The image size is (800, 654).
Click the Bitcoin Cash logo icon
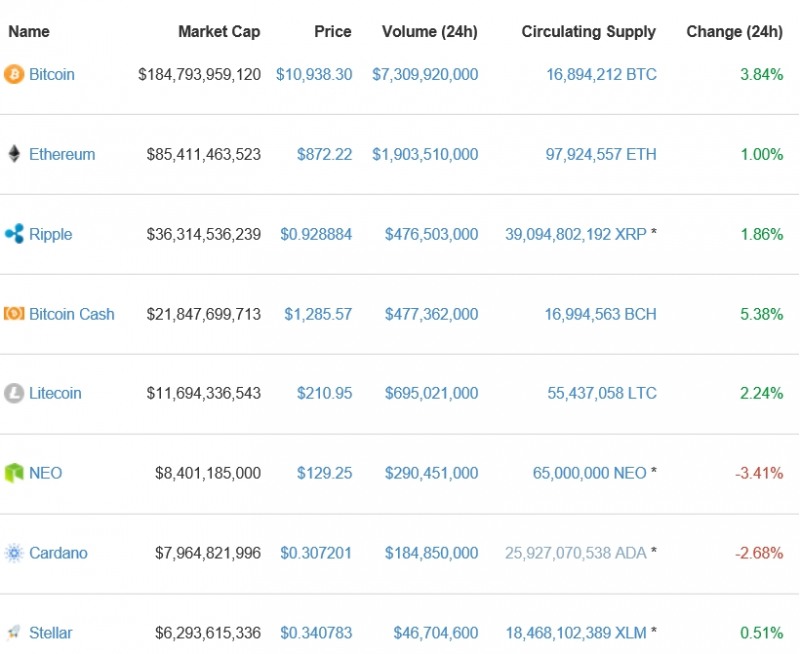(x=14, y=314)
